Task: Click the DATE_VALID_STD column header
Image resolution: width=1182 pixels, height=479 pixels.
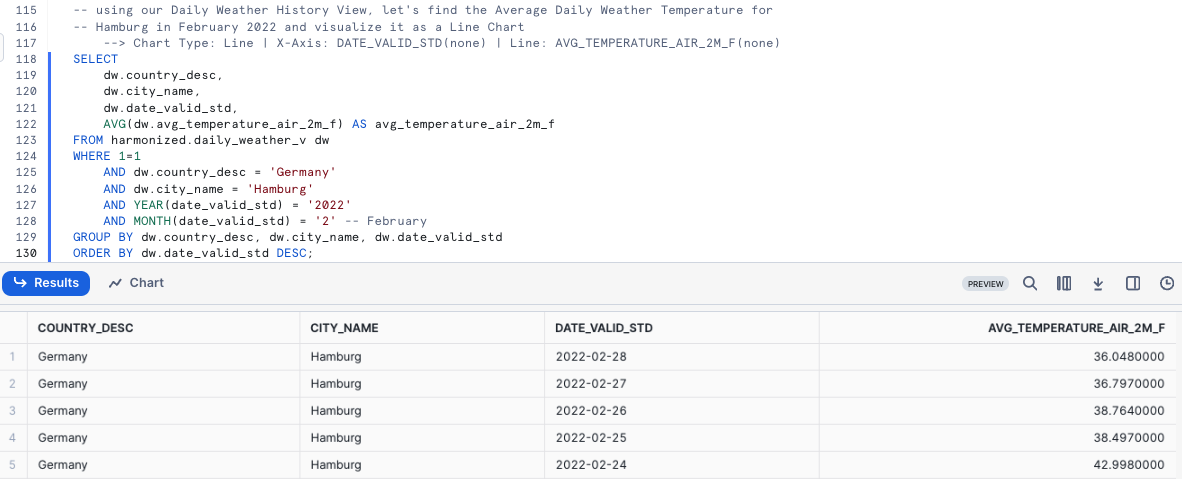Action: click(604, 328)
